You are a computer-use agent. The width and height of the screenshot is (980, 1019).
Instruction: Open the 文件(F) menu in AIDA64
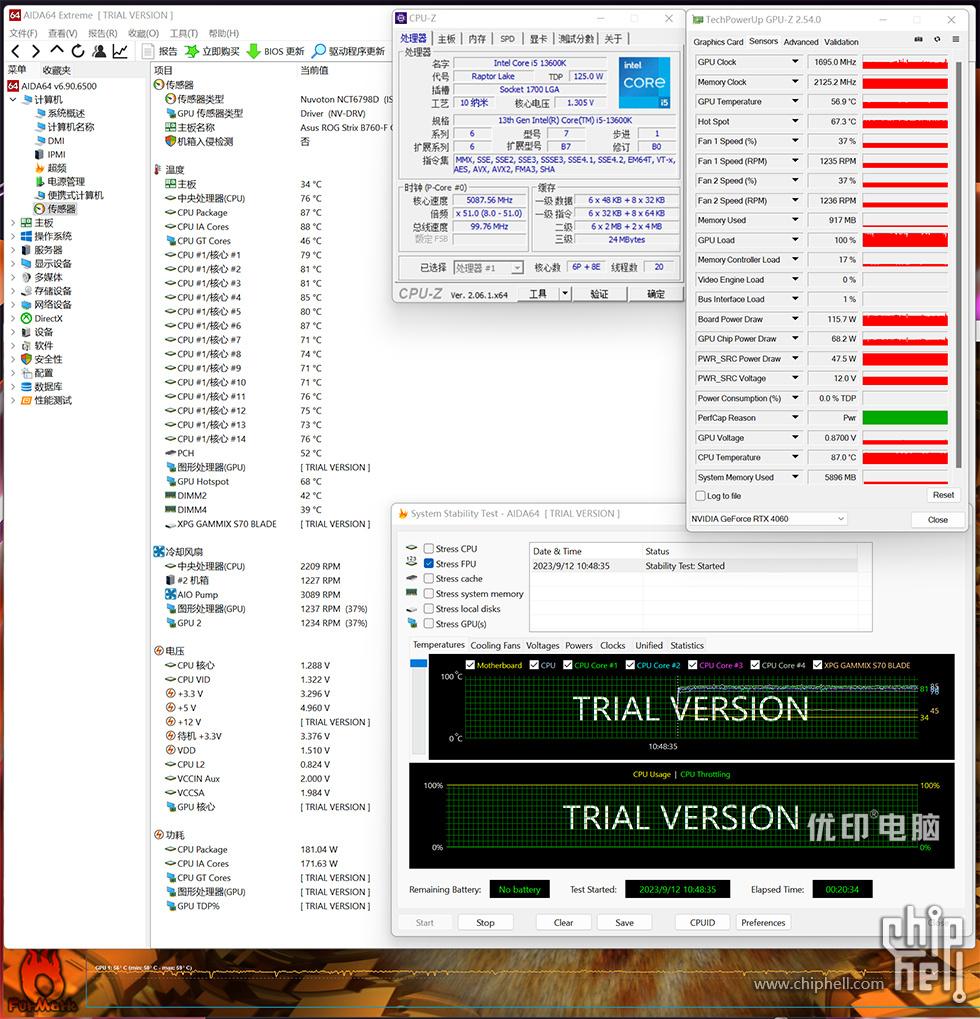[x=23, y=33]
